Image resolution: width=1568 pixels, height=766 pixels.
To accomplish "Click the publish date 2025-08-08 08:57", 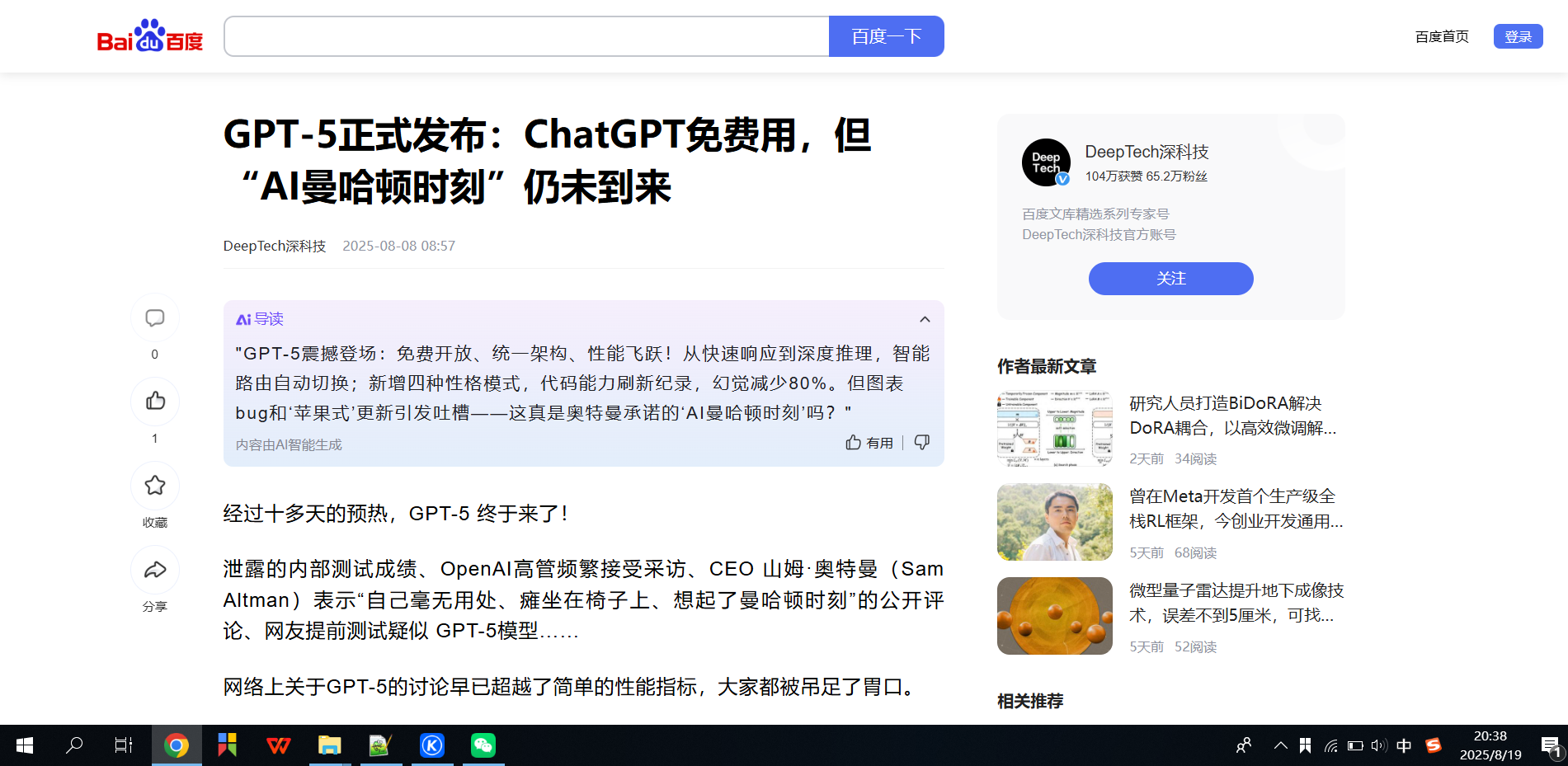I will point(399,246).
